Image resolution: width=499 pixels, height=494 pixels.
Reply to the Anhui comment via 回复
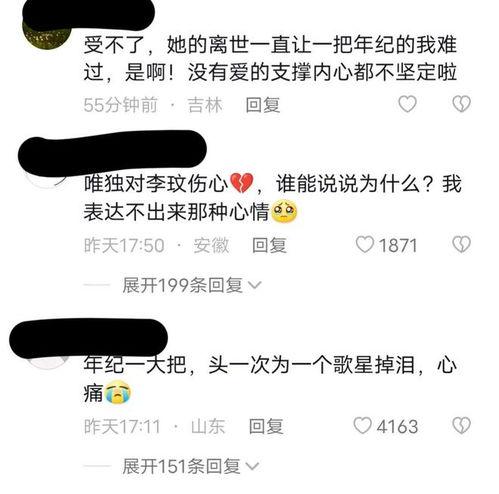pos(269,245)
